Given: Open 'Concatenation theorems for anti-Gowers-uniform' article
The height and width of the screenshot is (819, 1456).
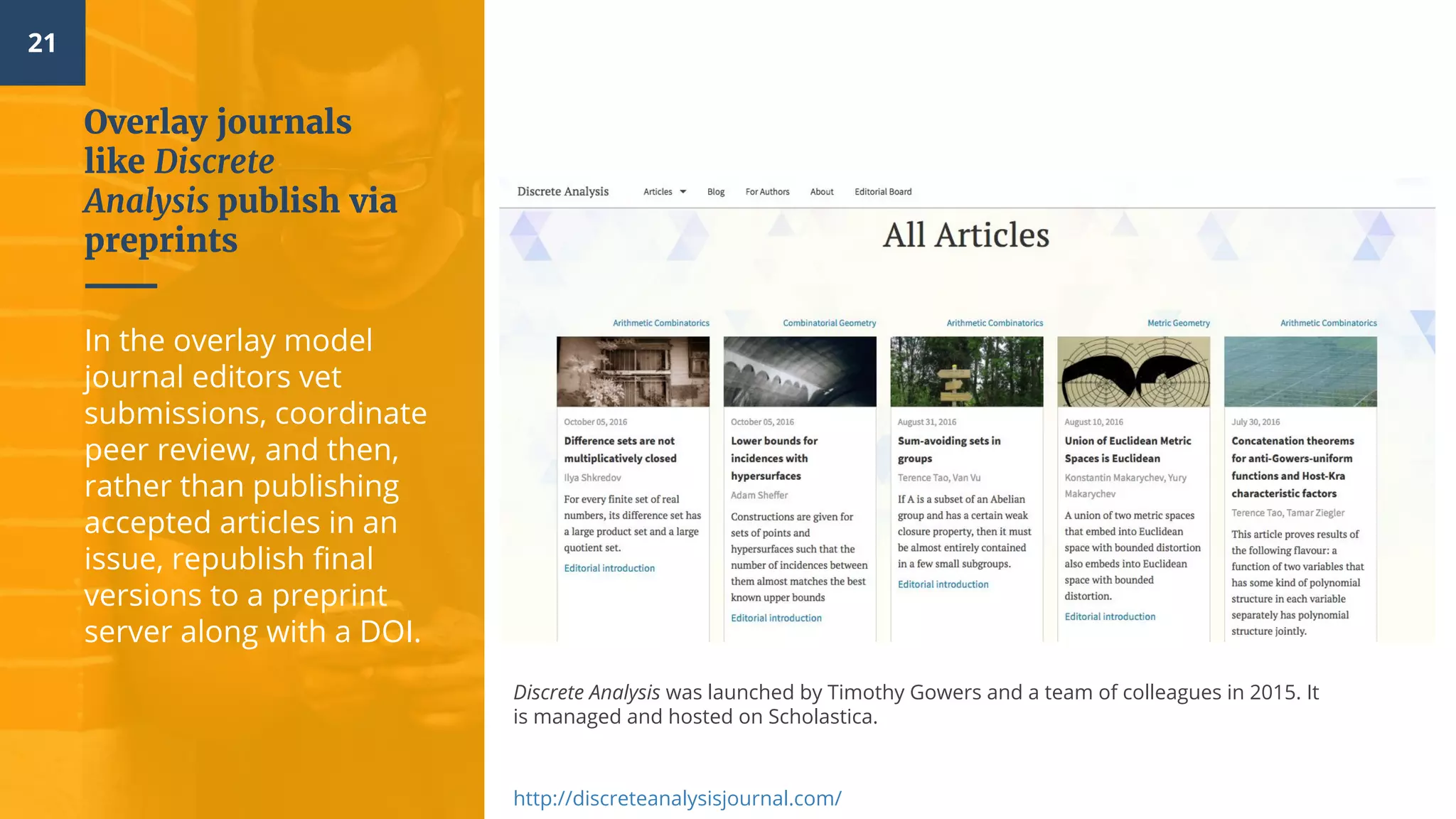Looking at the screenshot, I should tap(1292, 467).
